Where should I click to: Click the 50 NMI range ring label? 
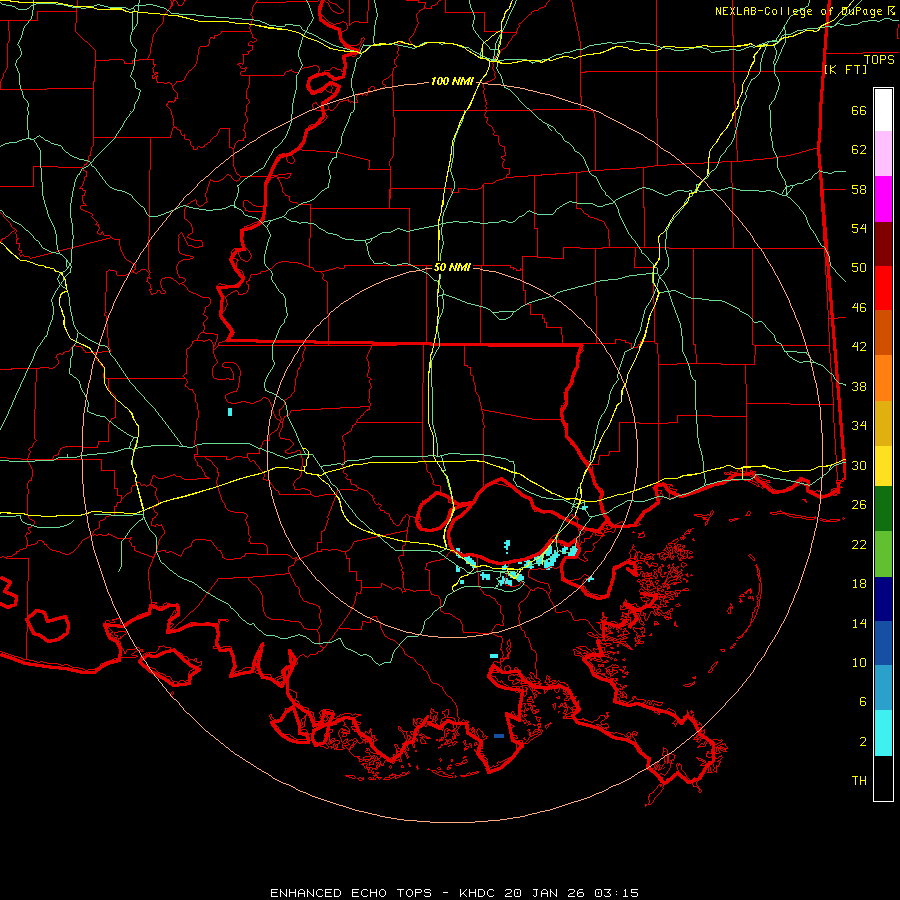(452, 267)
